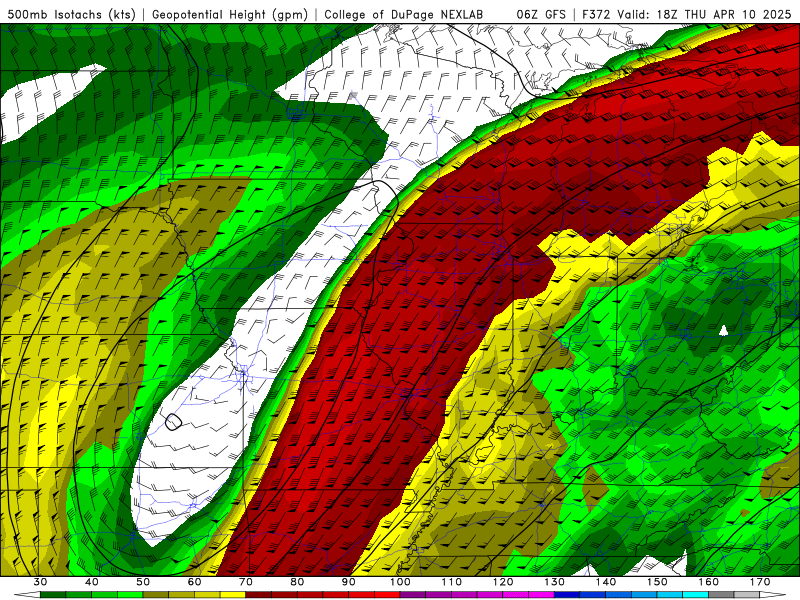This screenshot has height=600, width=800.
Task: Select the dark gray 160-165 kt legend swatch
Action: click(x=721, y=595)
